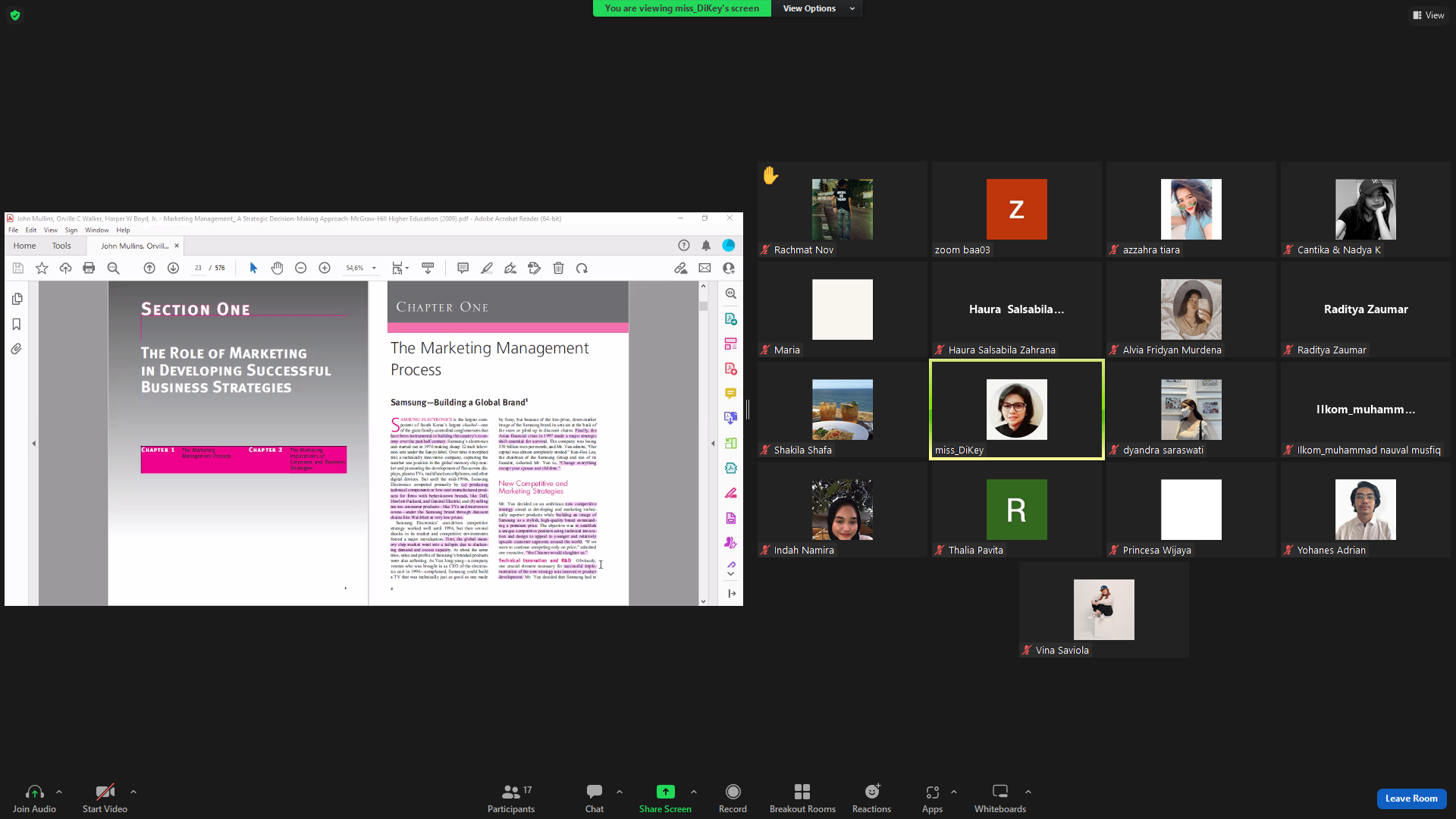Click the Leave Room button
This screenshot has height=819, width=1456.
pos(1411,799)
